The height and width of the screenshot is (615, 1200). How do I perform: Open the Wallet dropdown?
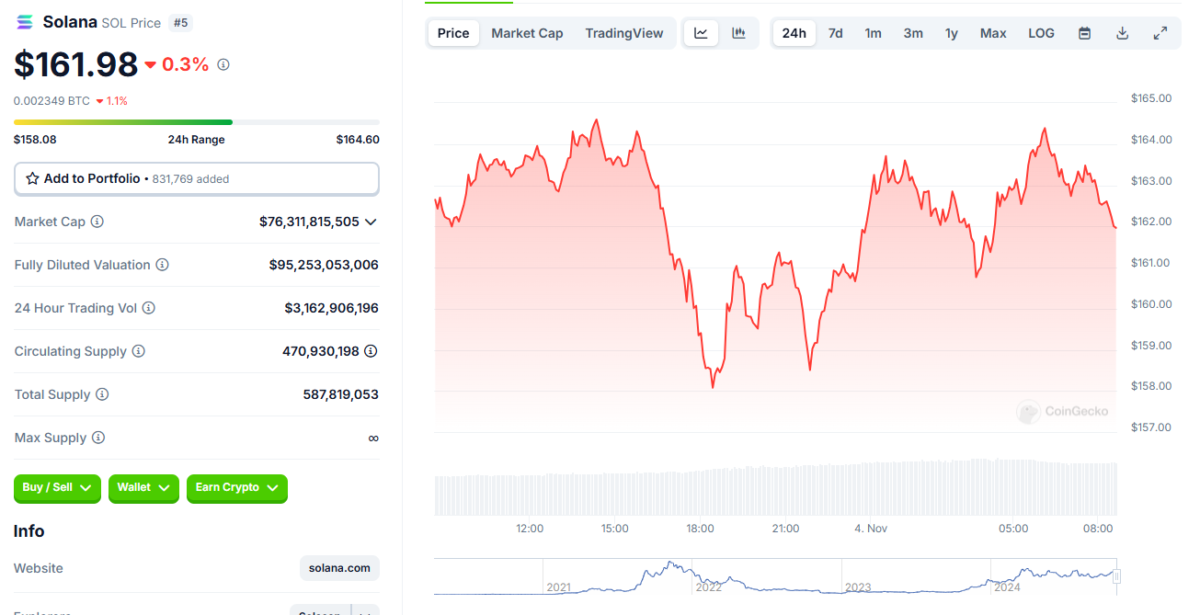[x=143, y=488]
